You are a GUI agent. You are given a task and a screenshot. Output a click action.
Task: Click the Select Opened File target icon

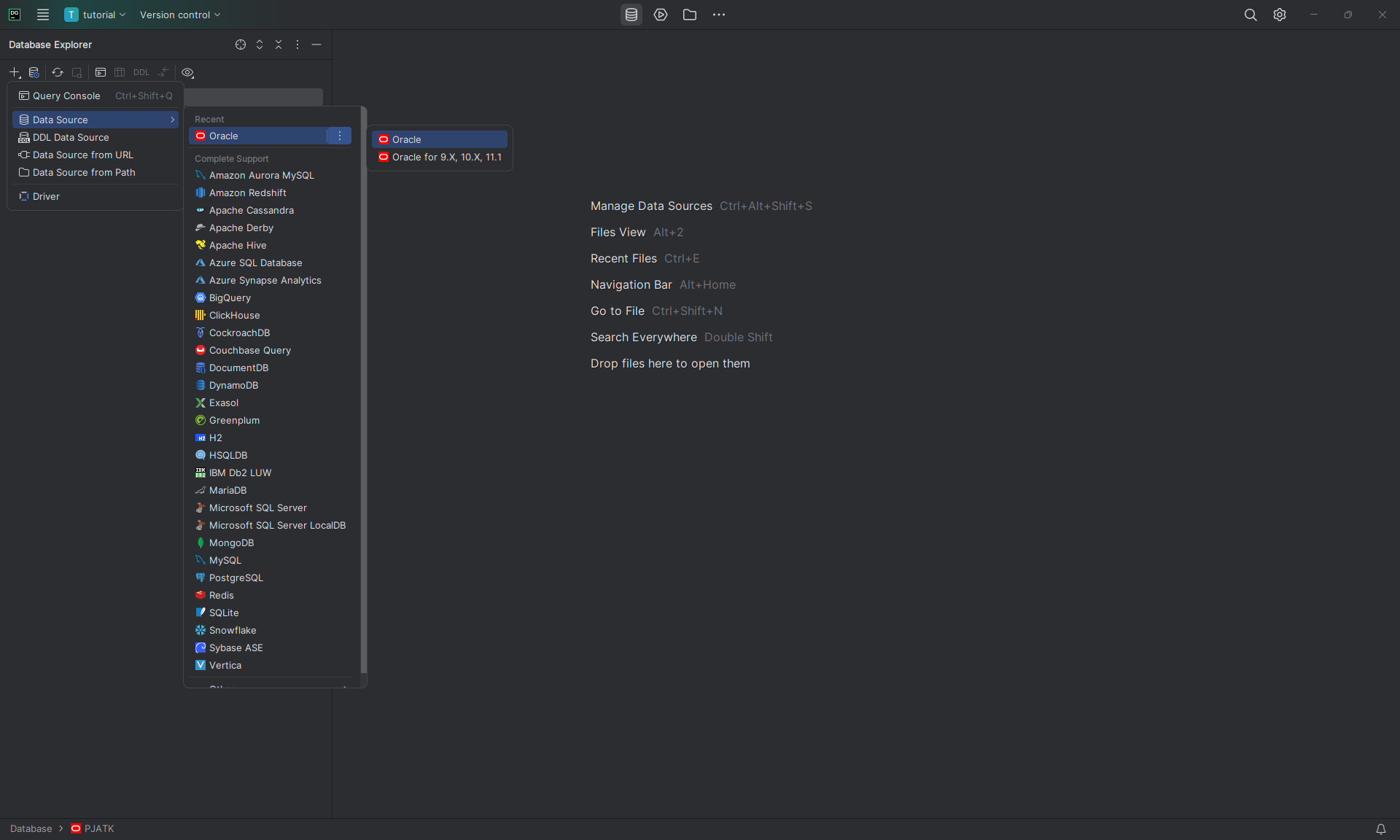click(x=241, y=44)
